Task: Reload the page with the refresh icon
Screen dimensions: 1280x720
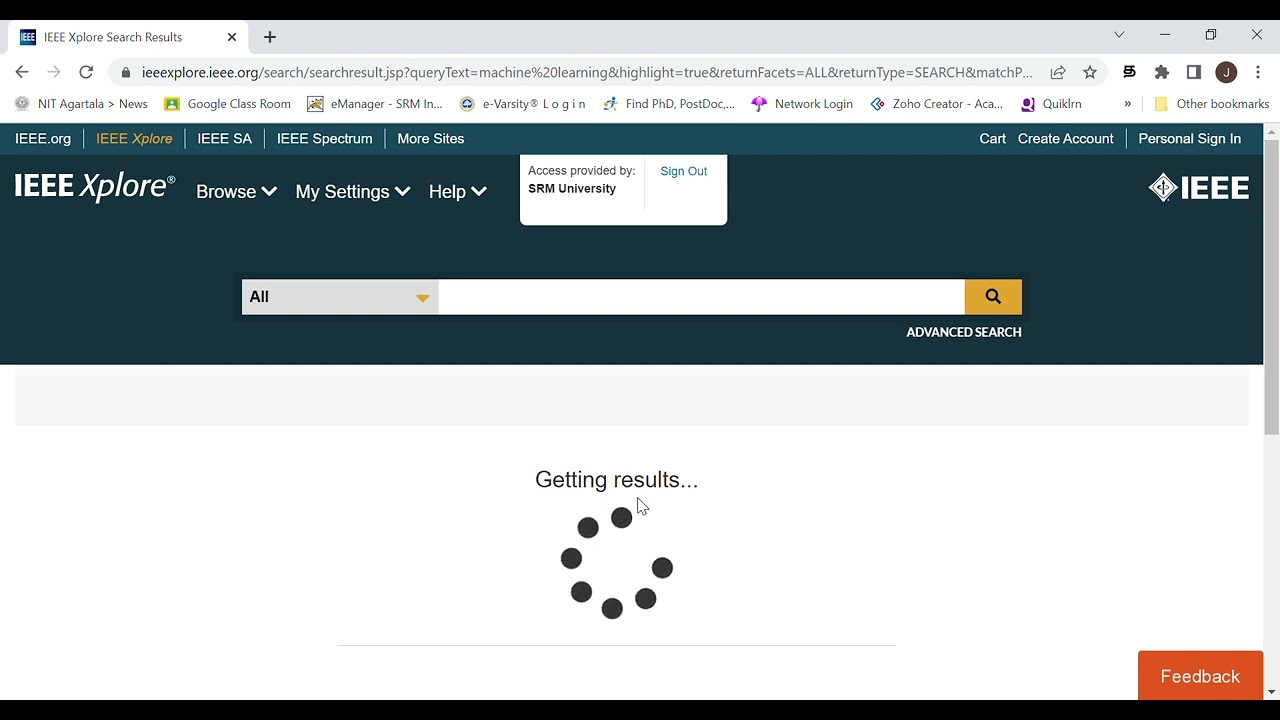Action: [86, 72]
